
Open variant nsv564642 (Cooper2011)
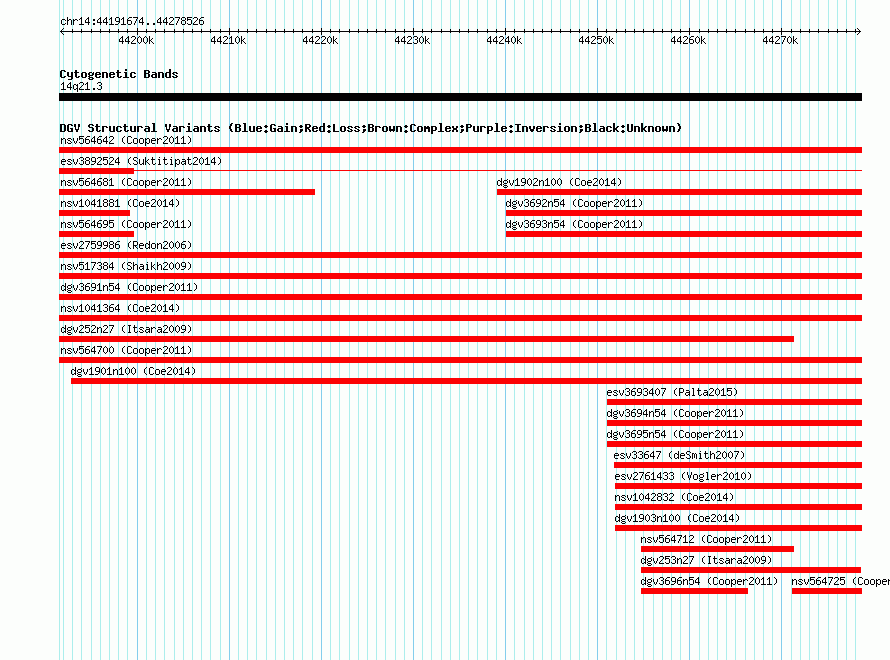click(126, 140)
